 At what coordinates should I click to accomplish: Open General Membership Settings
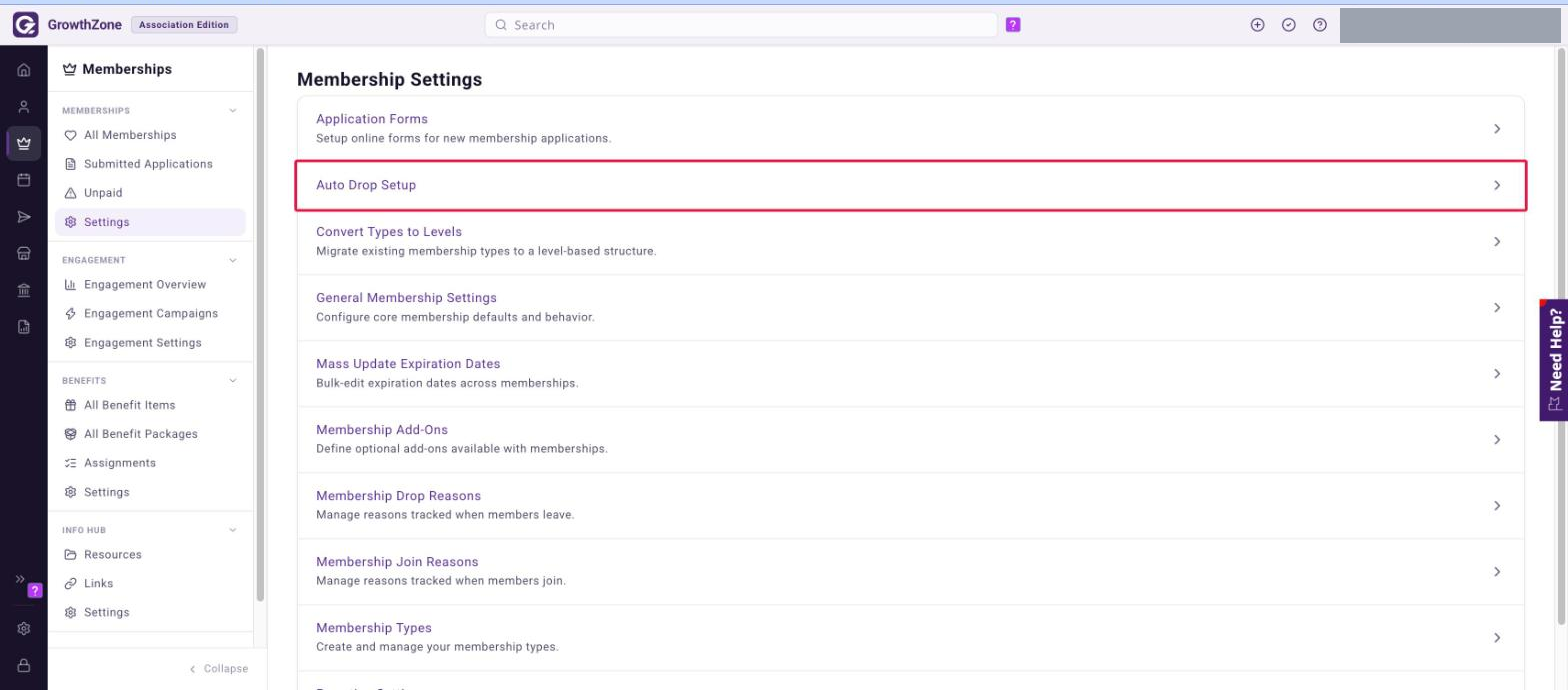coord(910,308)
